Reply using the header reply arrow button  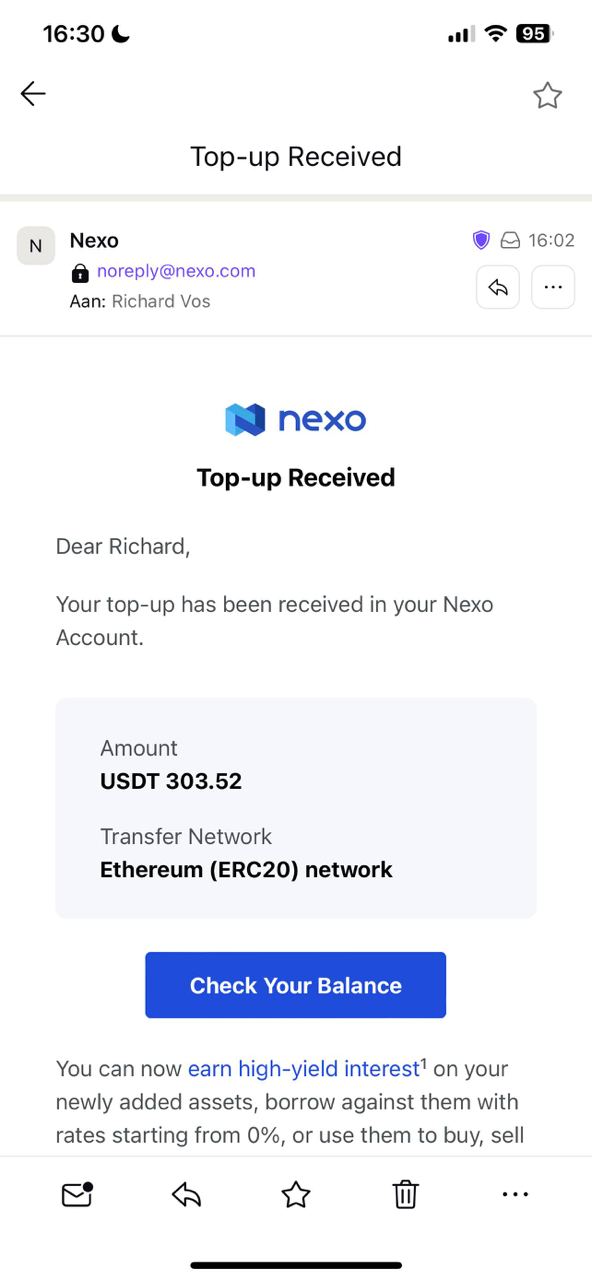(498, 288)
